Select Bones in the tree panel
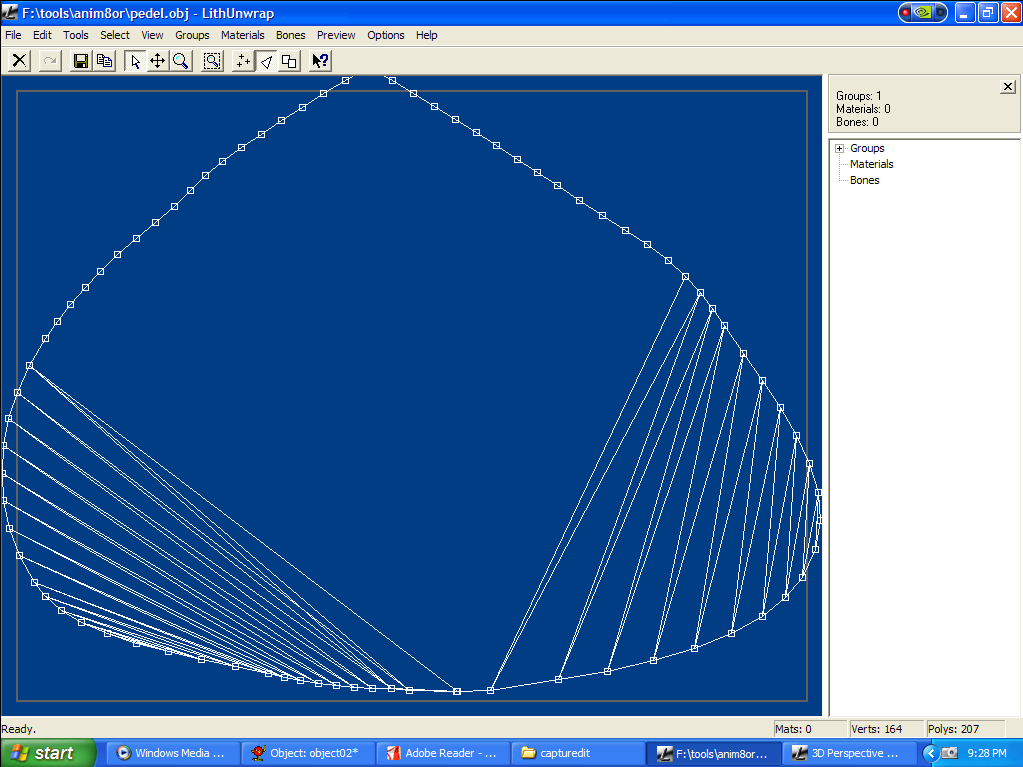 (x=864, y=180)
